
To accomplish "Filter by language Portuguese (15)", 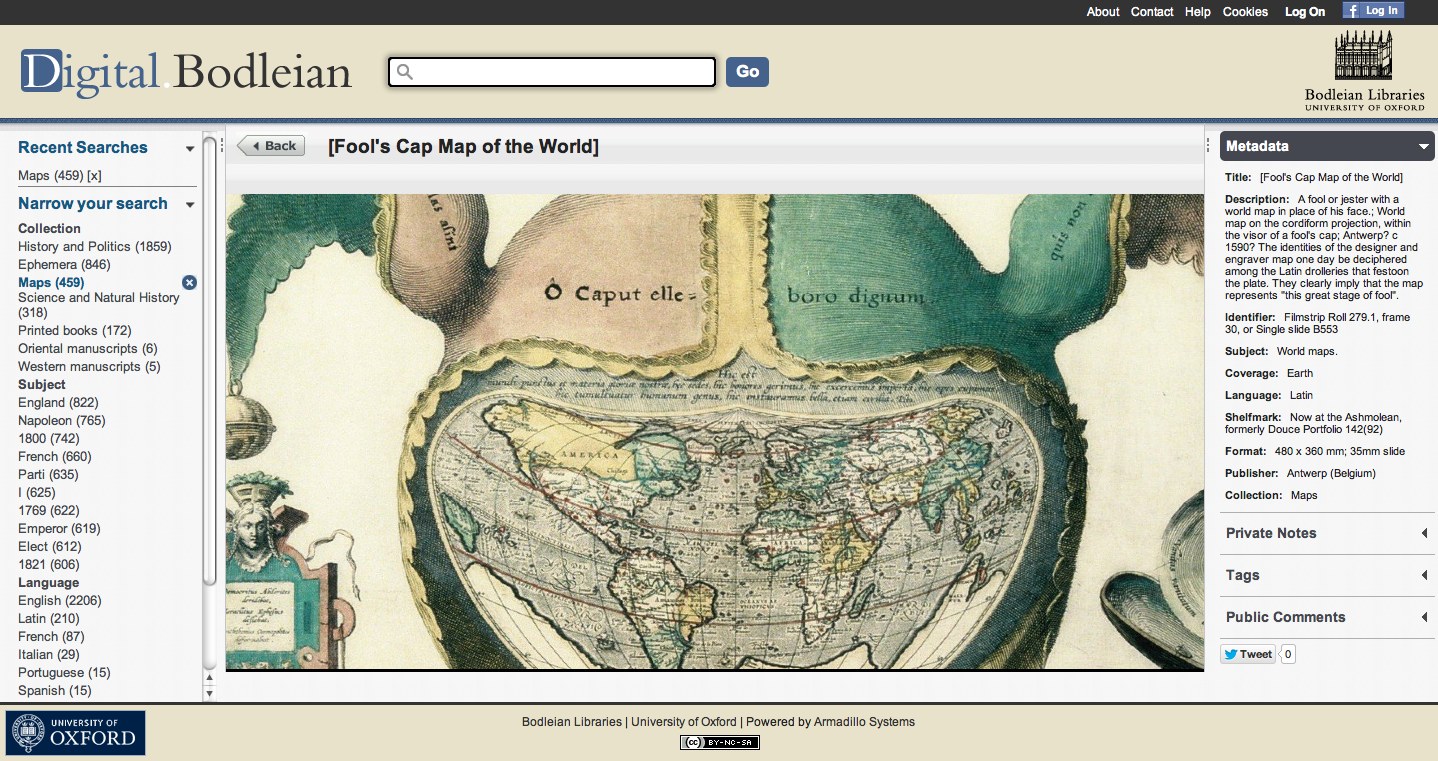I will coord(64,673).
